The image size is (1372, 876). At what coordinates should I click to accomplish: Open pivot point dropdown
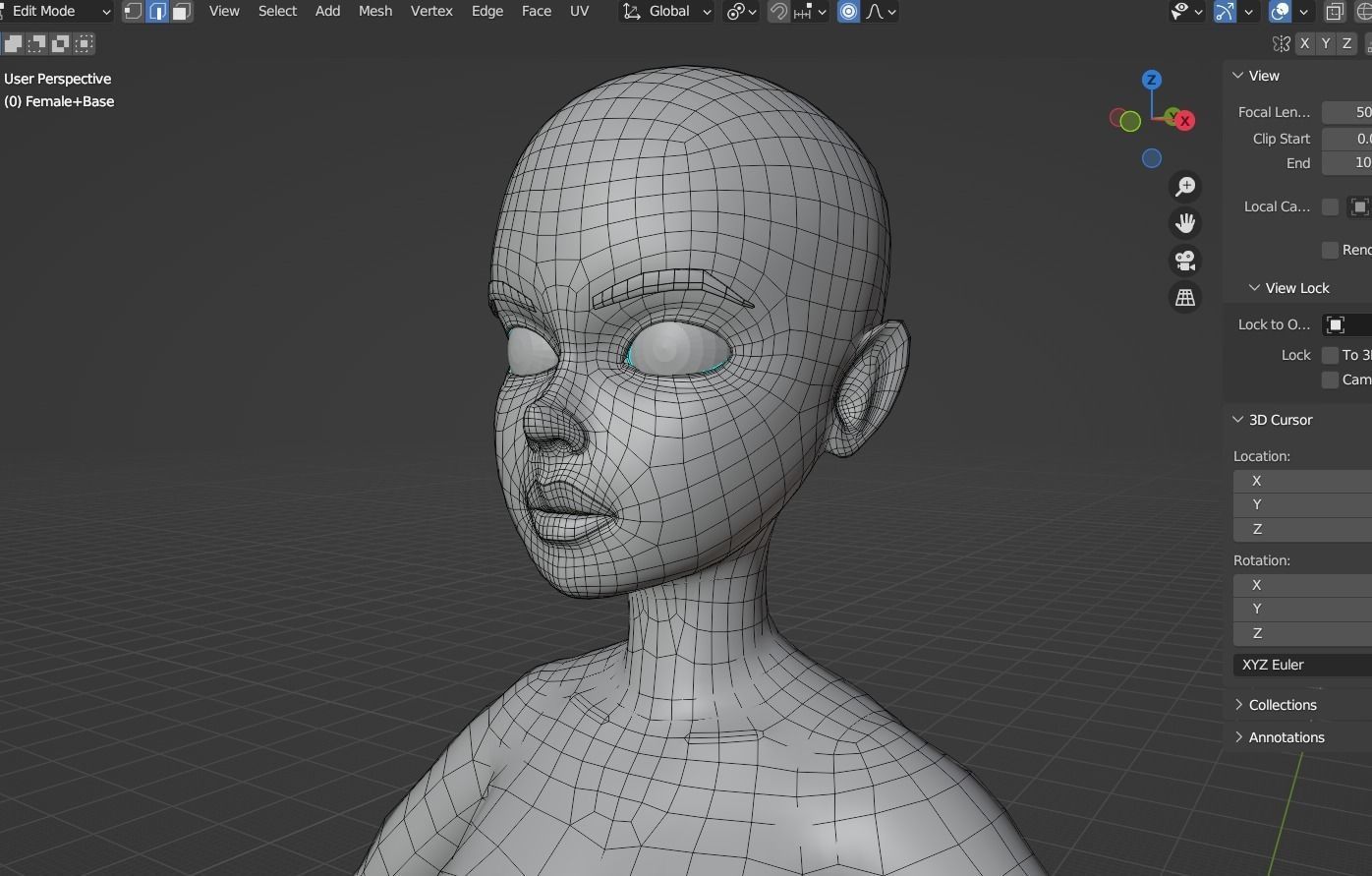coord(740,12)
